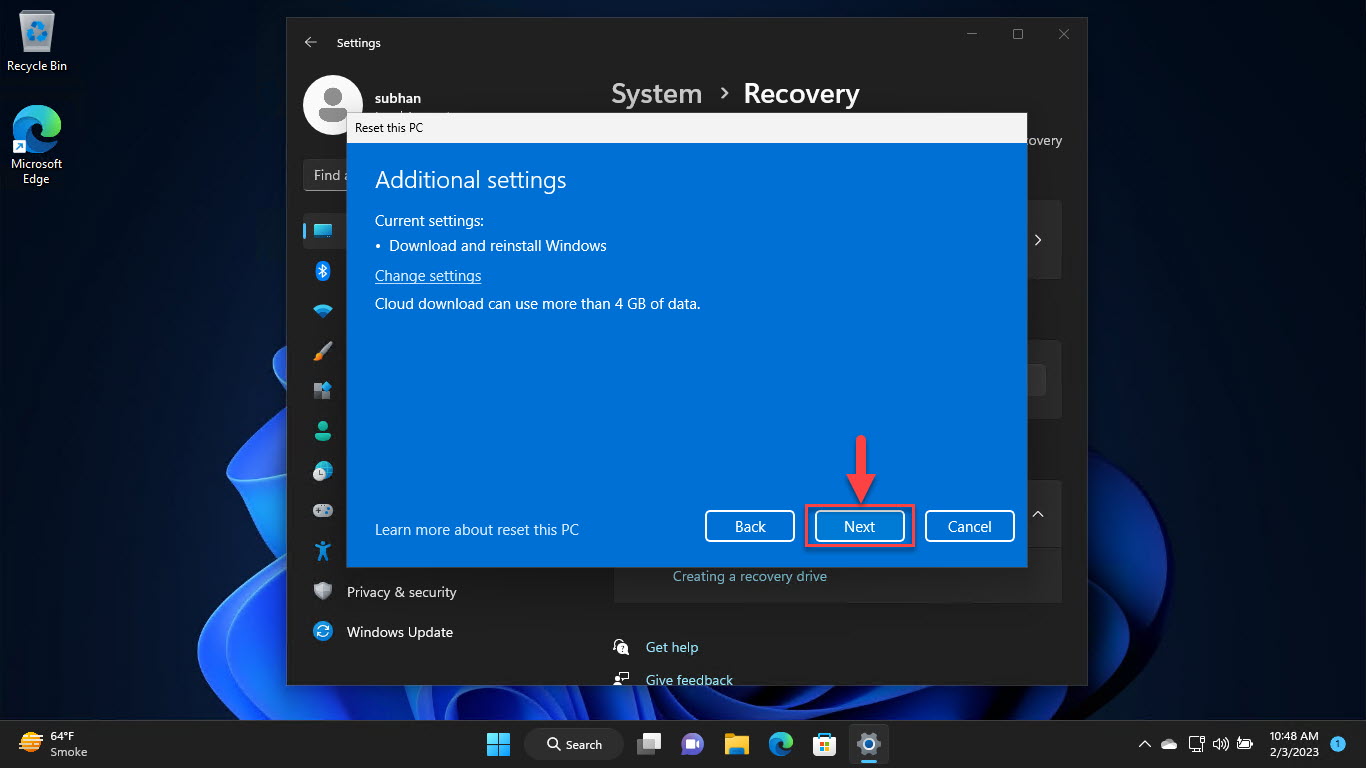
Task: Click the Find a setting search box
Action: (325, 175)
